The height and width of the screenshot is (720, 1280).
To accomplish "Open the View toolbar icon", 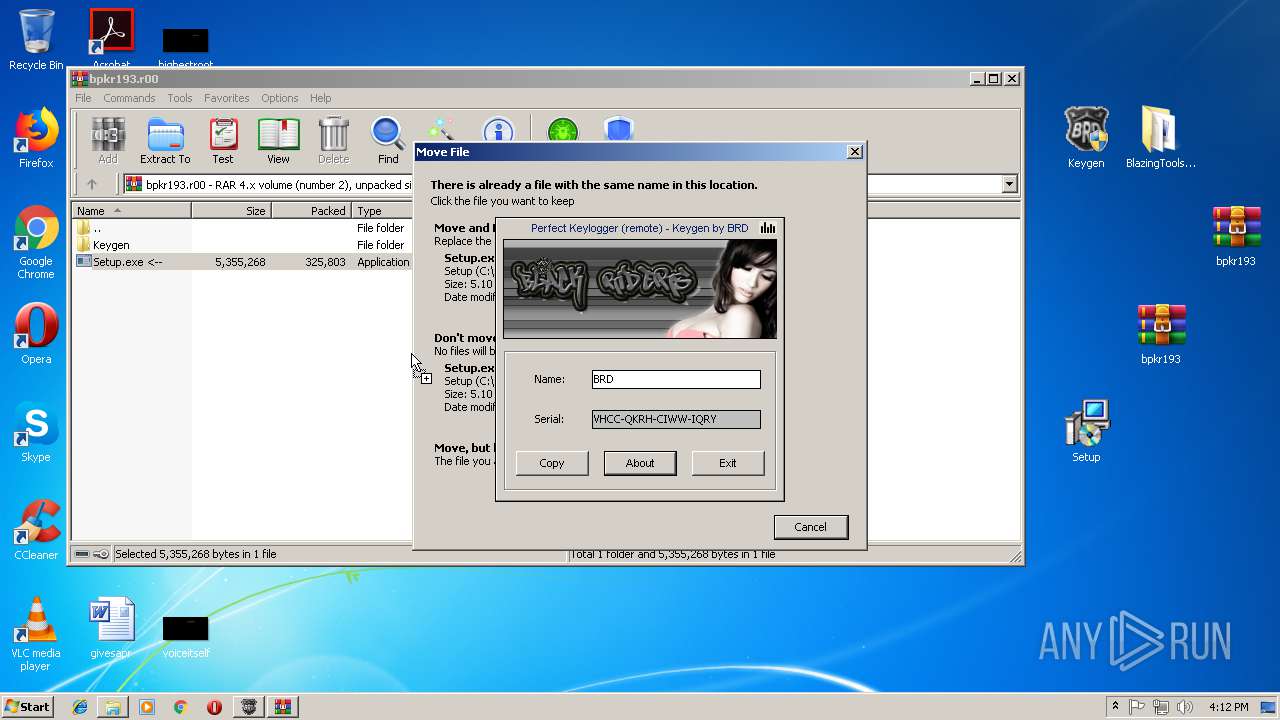I will 278,141.
